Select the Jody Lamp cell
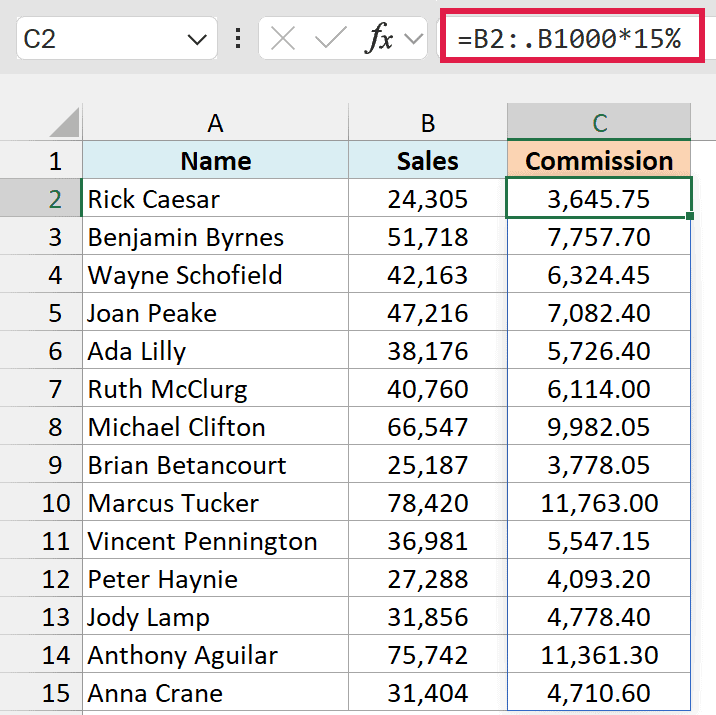The width and height of the screenshot is (716, 715). (x=216, y=616)
